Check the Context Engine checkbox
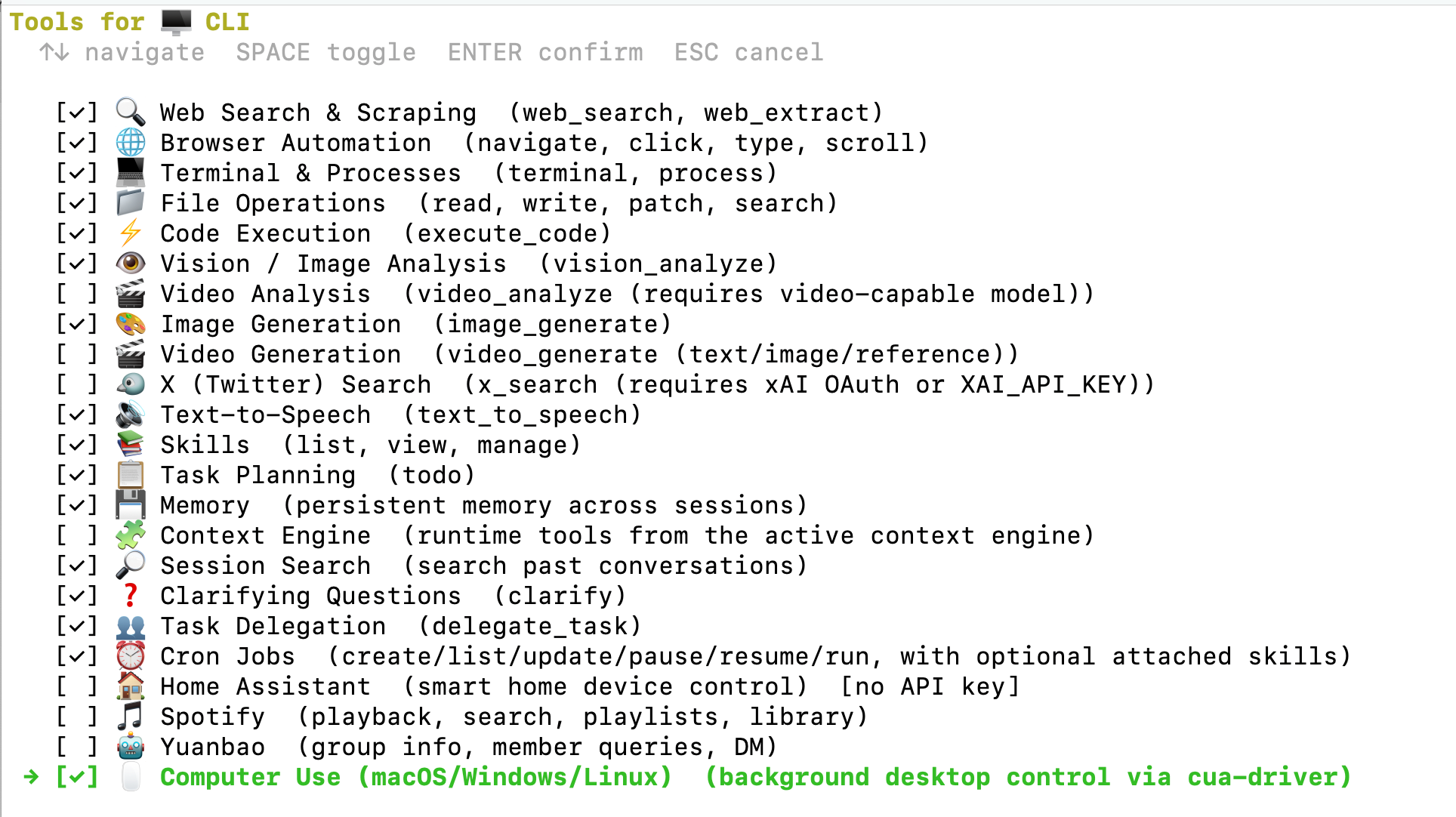This screenshot has width=1456, height=817. [x=77, y=535]
